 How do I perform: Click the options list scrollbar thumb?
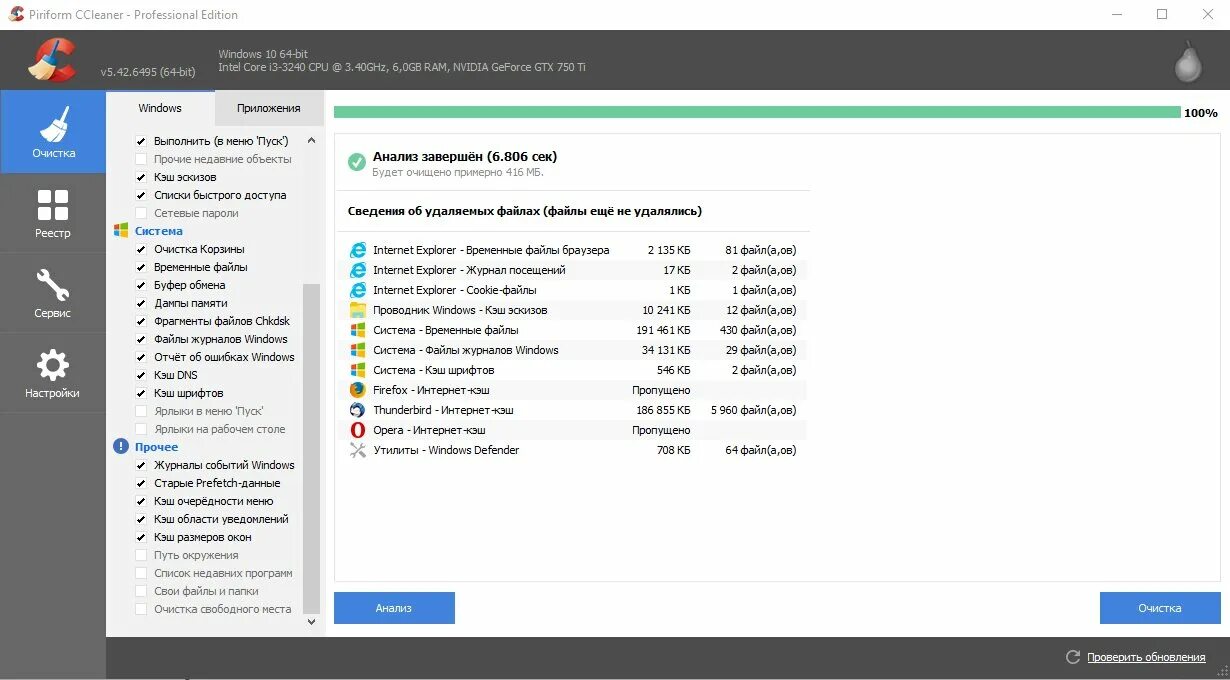(x=311, y=448)
